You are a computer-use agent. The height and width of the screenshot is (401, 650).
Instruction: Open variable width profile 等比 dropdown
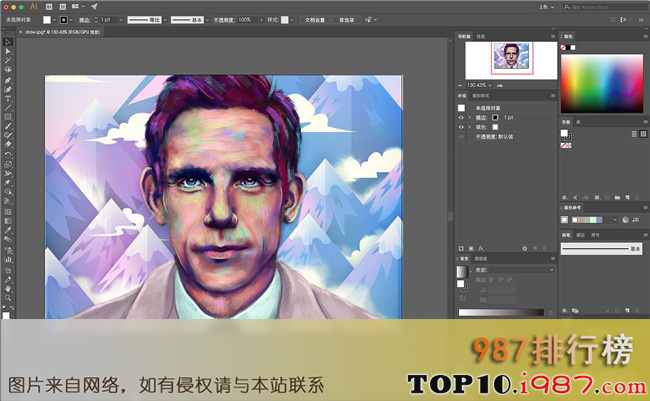(165, 20)
